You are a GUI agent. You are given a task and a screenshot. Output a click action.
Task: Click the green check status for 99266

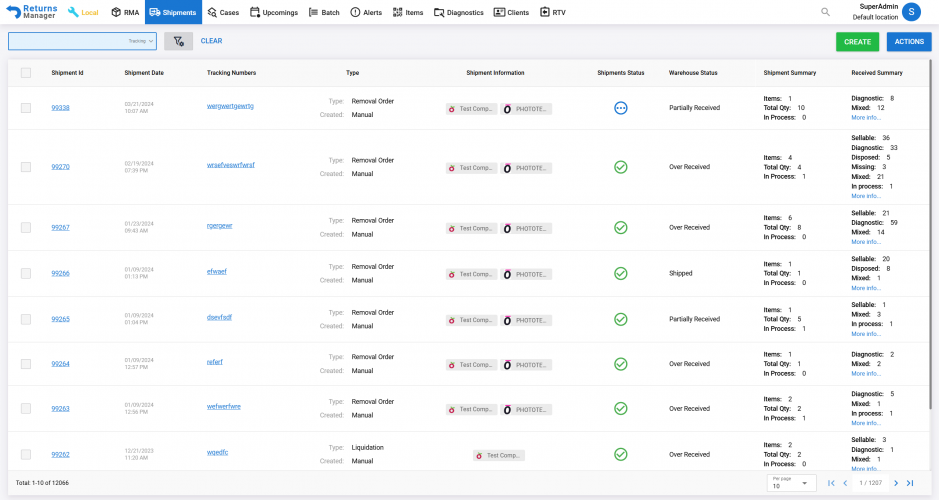click(620, 274)
